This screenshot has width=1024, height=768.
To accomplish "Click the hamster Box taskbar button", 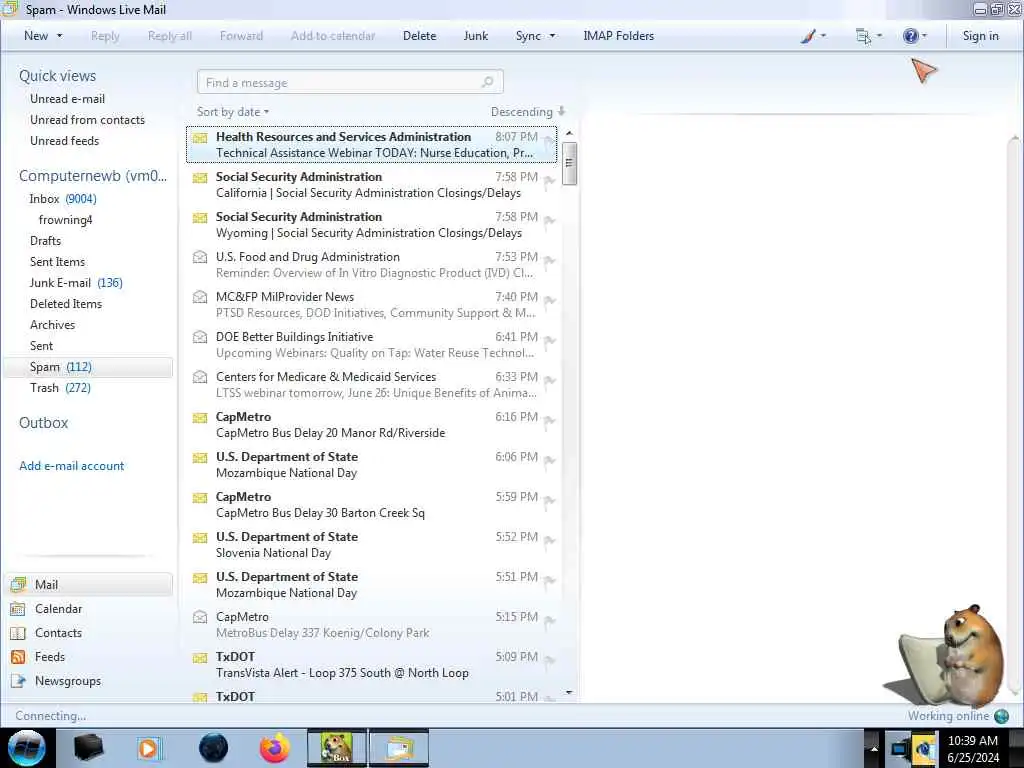I will point(337,748).
